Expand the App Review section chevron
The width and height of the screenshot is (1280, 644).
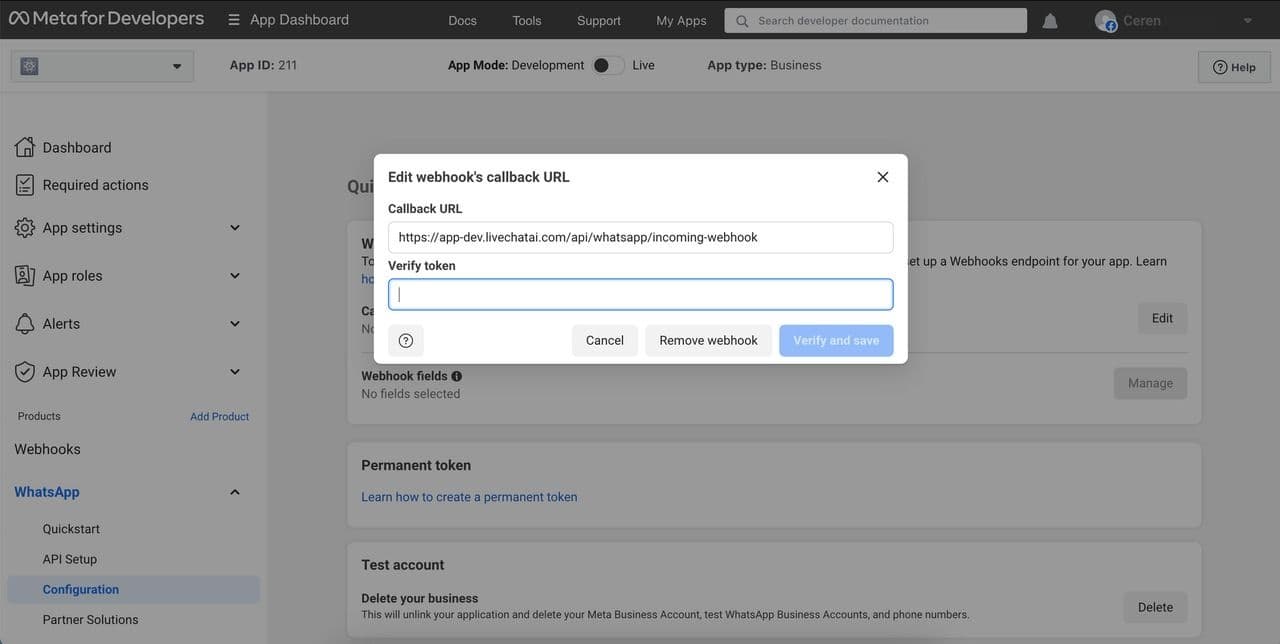(x=235, y=372)
